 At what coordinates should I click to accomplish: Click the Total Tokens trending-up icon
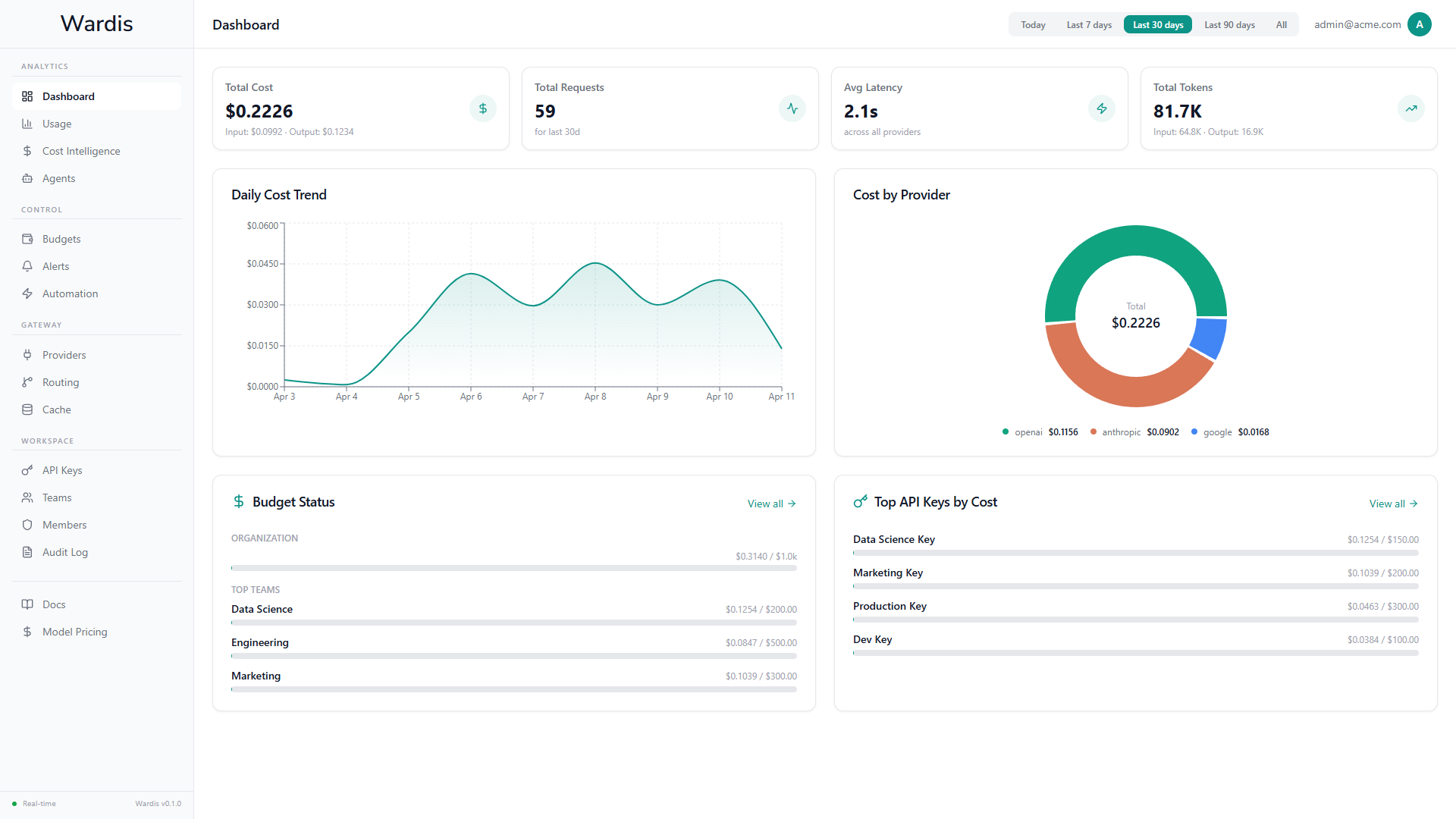coord(1411,108)
